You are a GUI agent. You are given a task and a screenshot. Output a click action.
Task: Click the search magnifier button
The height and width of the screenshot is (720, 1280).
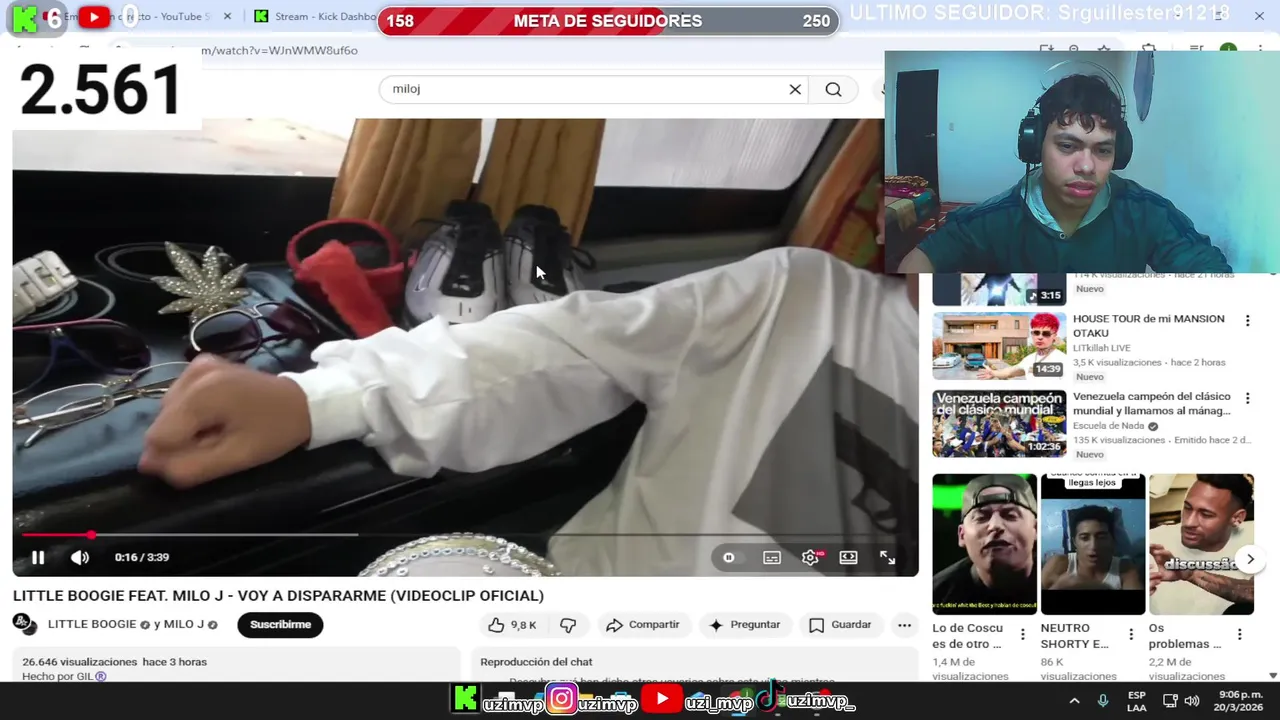(833, 89)
